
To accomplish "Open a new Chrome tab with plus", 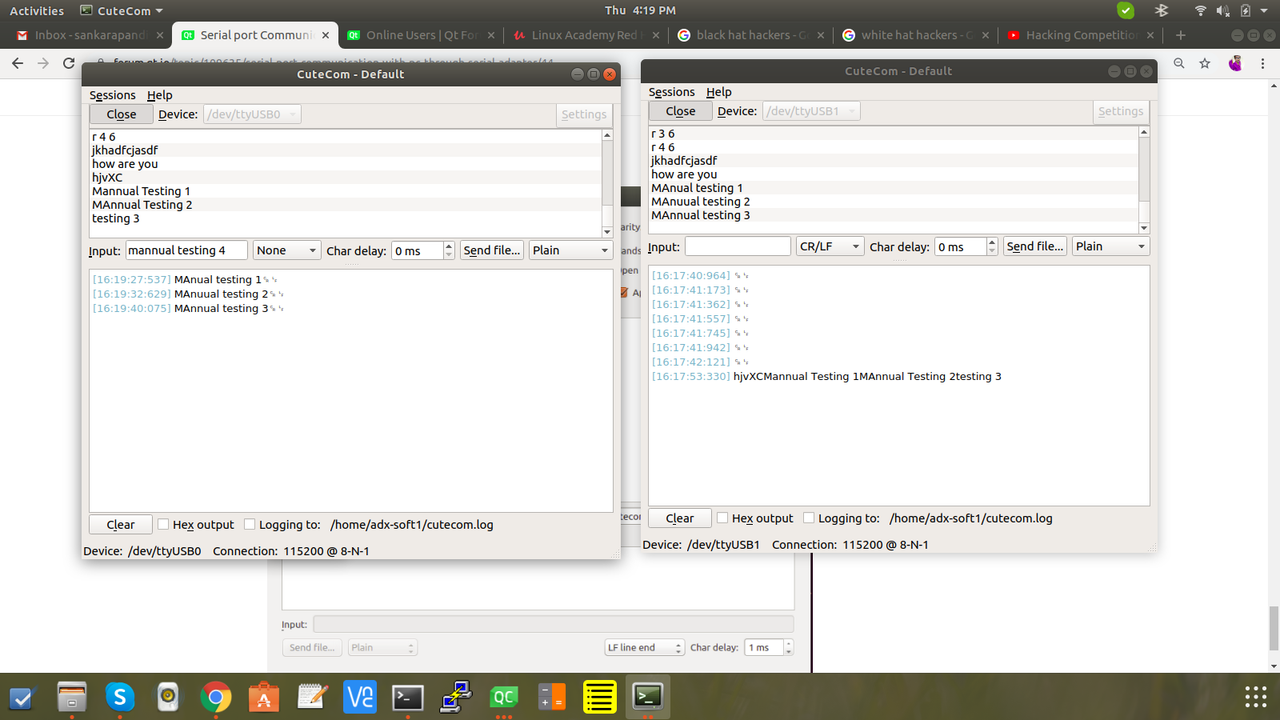I will 1180,35.
